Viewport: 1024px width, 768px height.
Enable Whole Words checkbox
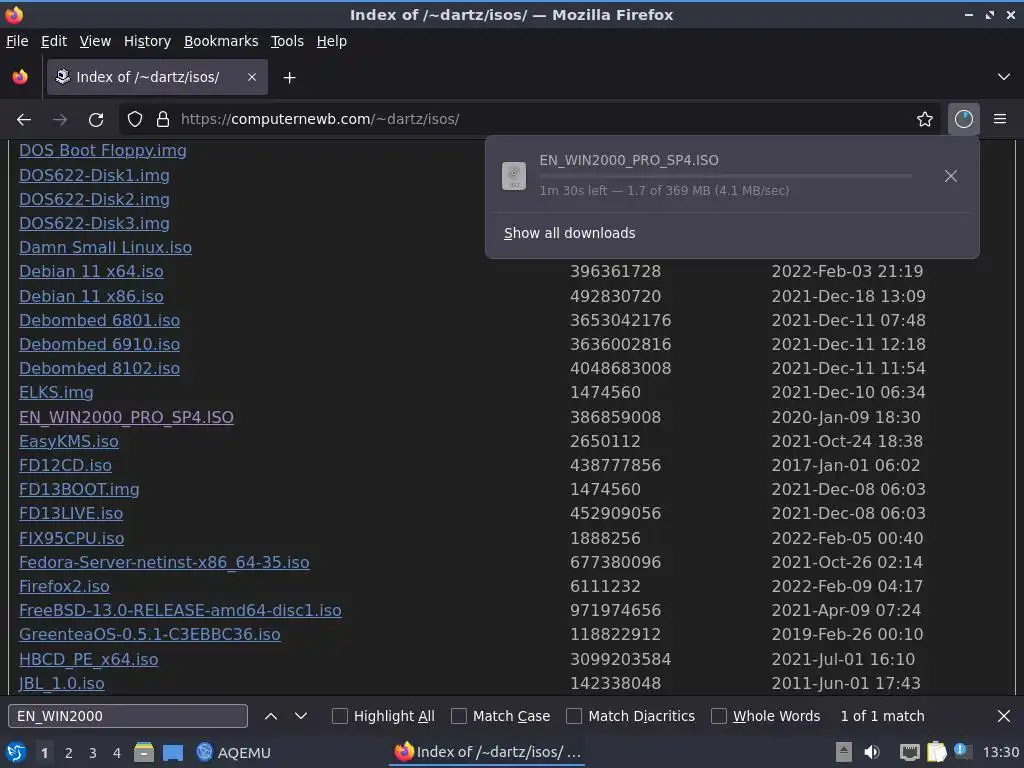(719, 716)
